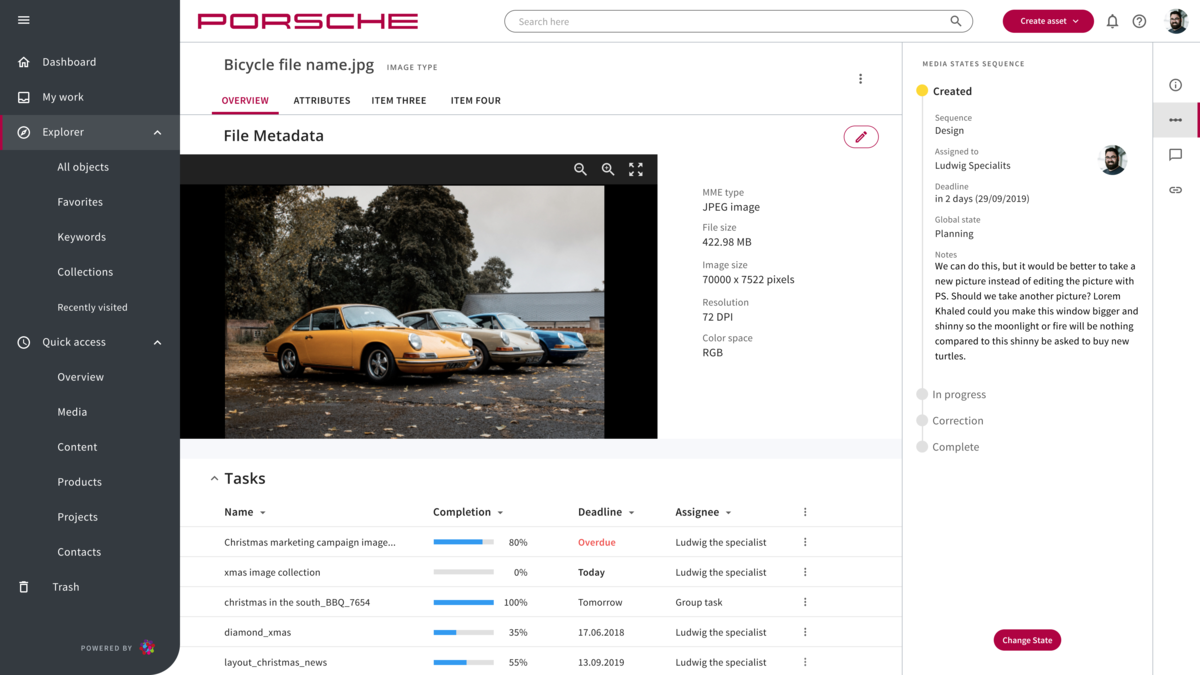Switch to the Attributes tab
This screenshot has height=675, width=1200.
(322, 100)
